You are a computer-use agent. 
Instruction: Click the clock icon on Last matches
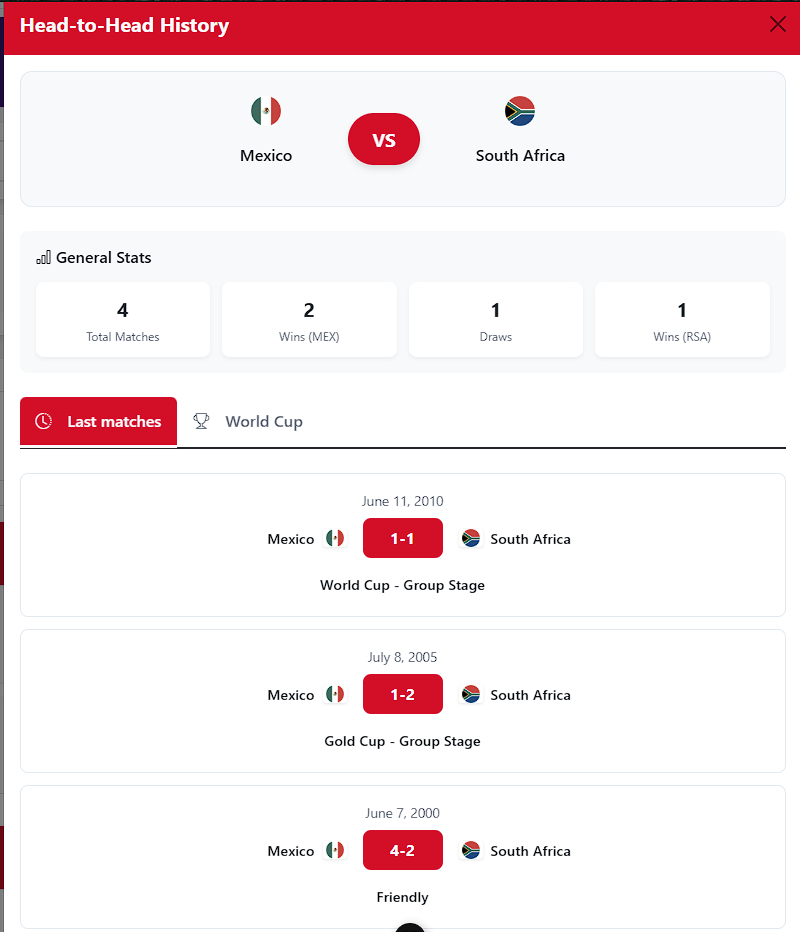point(43,421)
